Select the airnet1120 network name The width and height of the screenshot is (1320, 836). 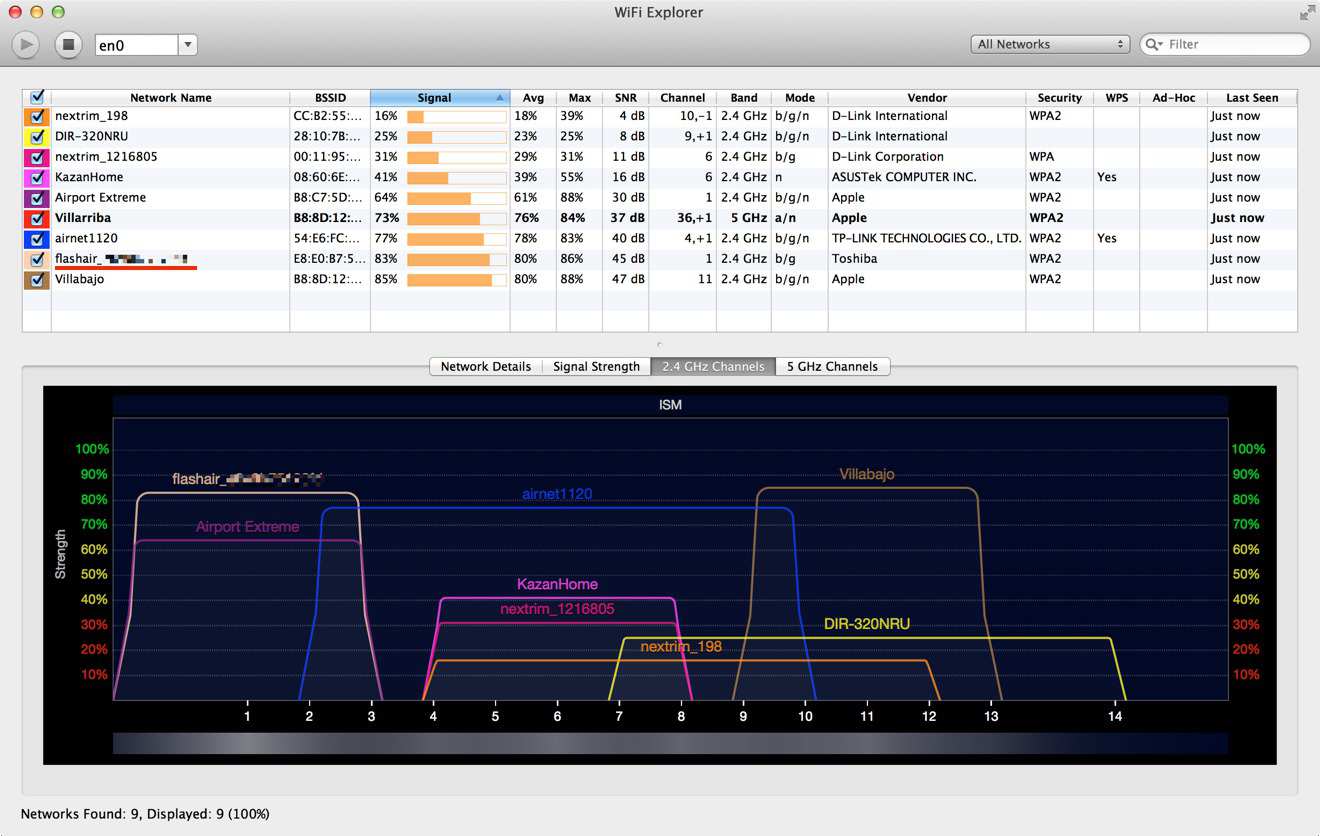tap(86, 239)
